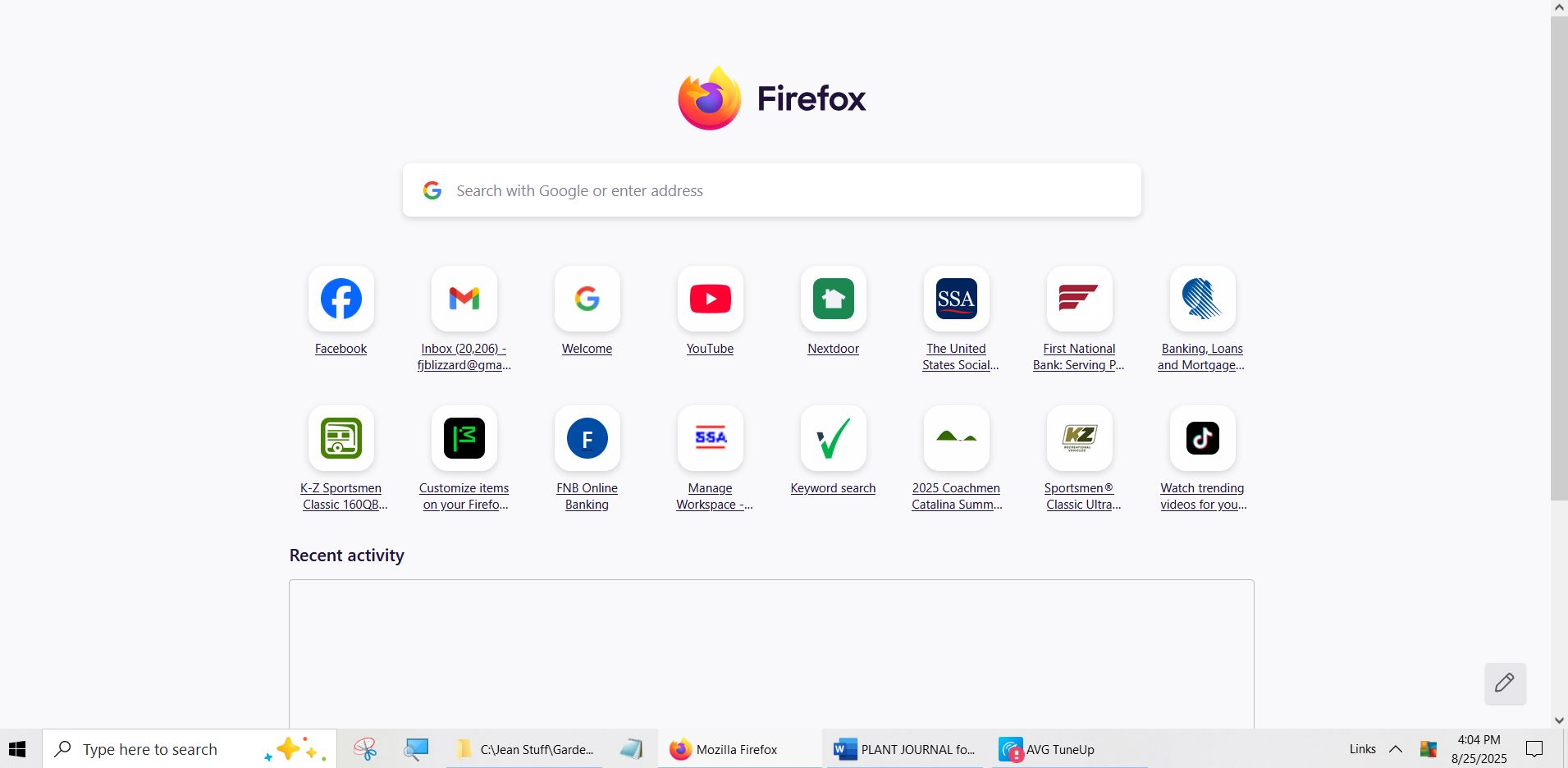Click the page scrollbar up arrow
Screen dimensions: 1568x768
(1559, 7)
